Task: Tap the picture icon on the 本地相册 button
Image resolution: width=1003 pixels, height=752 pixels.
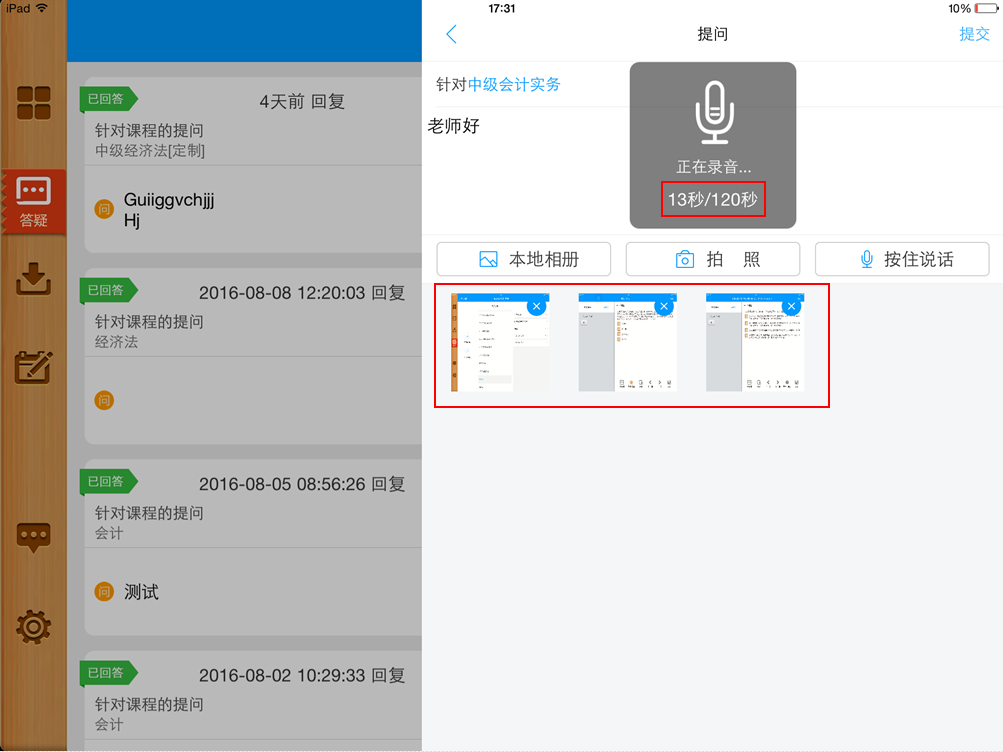Action: [489, 258]
